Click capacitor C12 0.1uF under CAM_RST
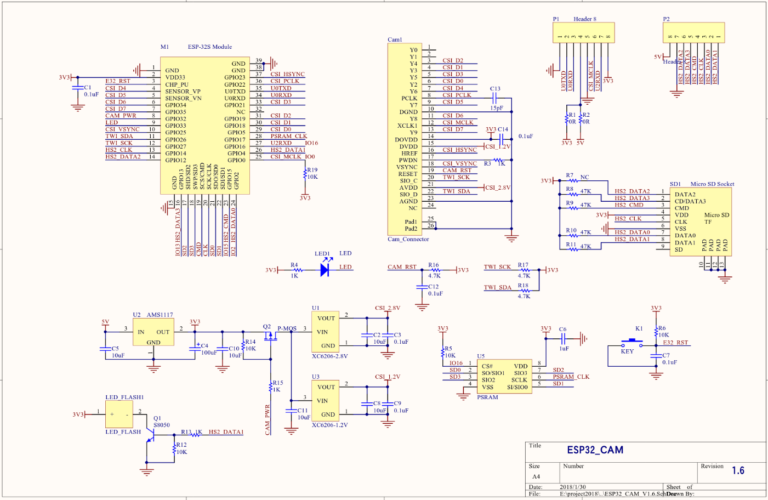This screenshot has width=768, height=500. point(422,287)
